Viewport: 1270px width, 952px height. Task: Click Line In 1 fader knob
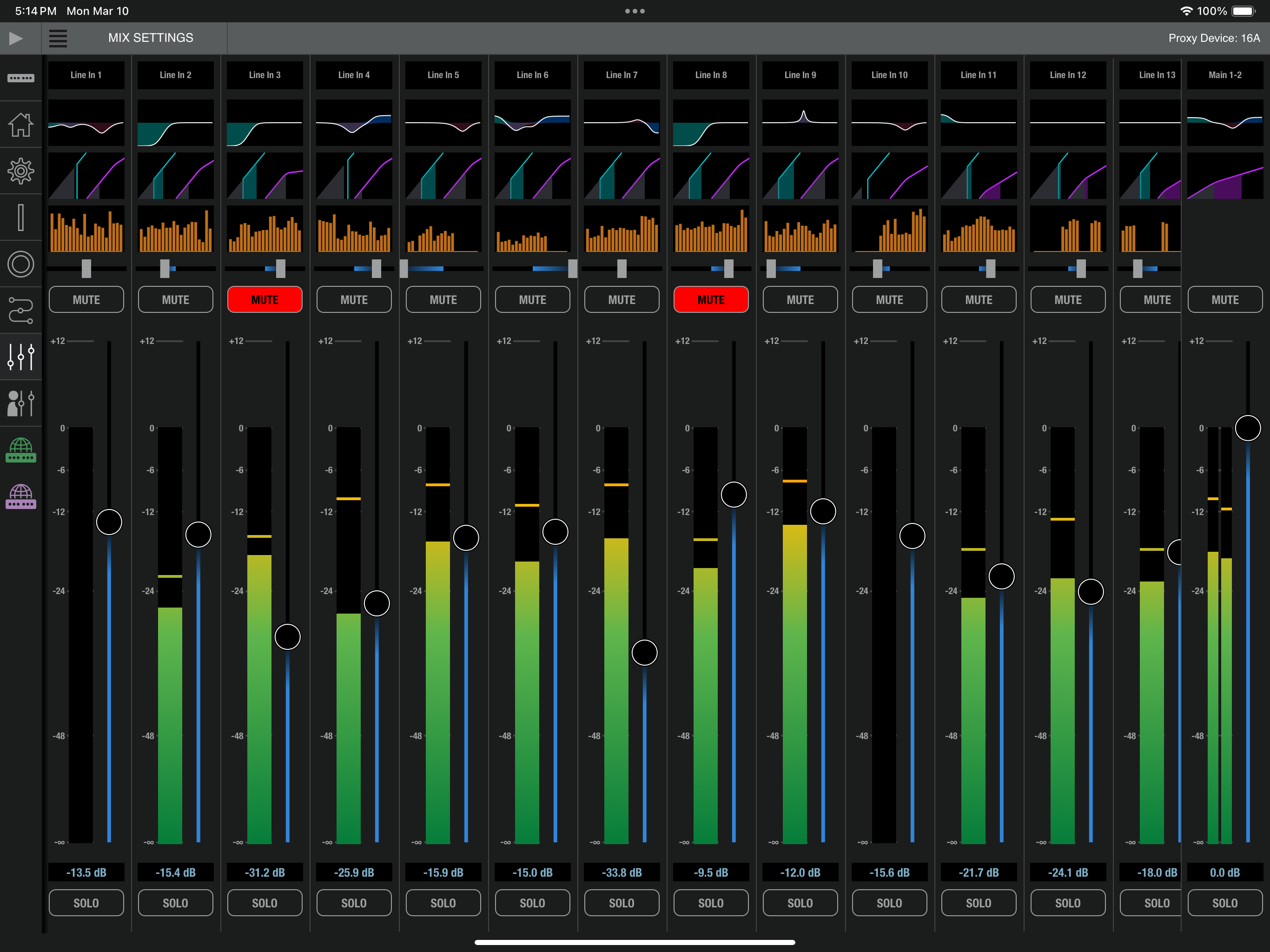(x=109, y=522)
